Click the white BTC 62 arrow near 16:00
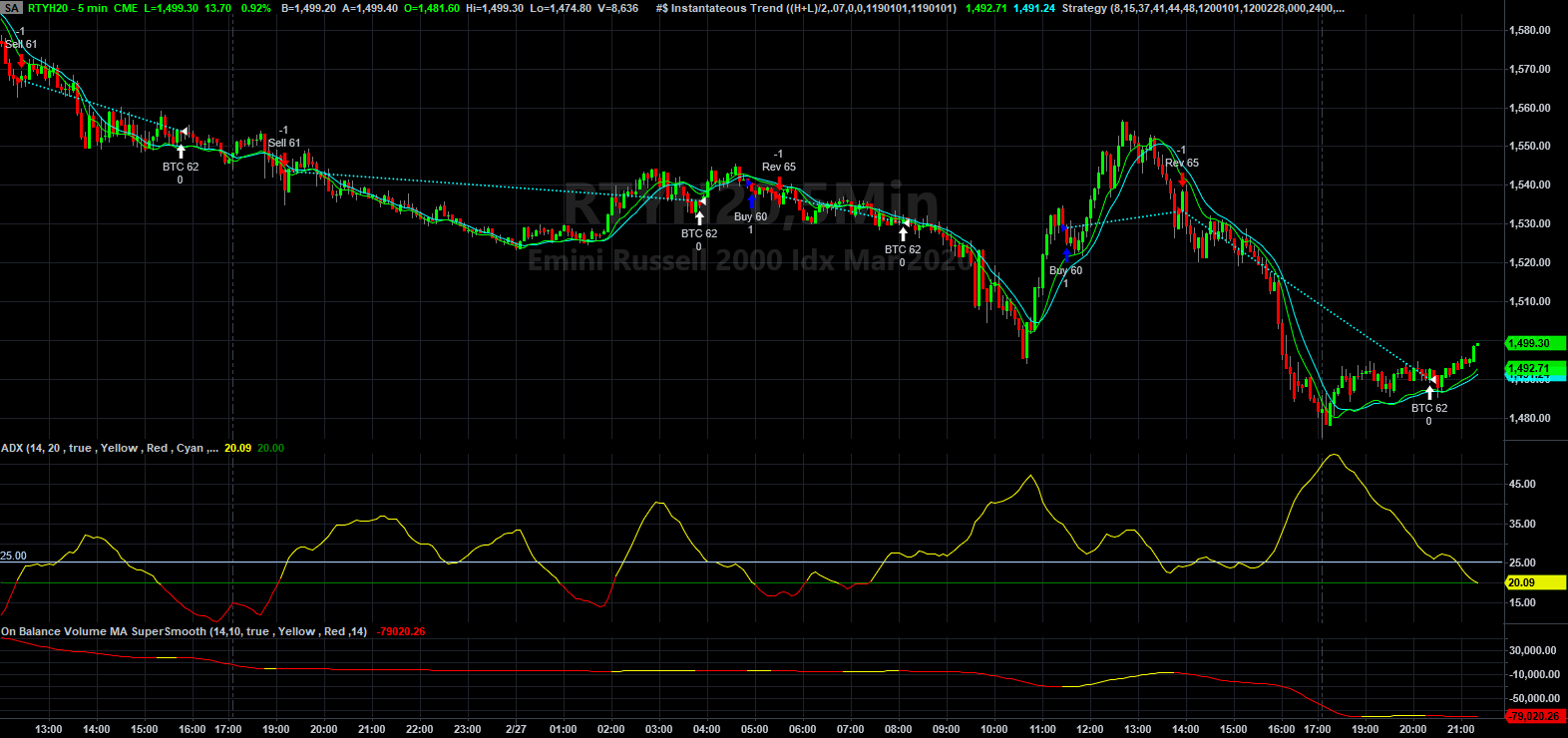Image resolution: width=1568 pixels, height=738 pixels. coord(181,152)
